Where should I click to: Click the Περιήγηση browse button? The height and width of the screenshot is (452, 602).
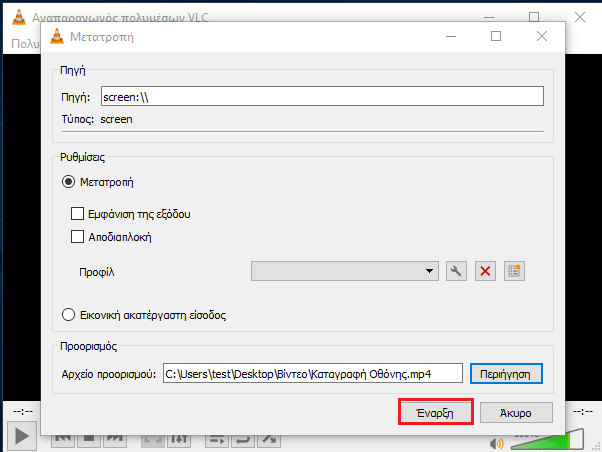coord(506,374)
